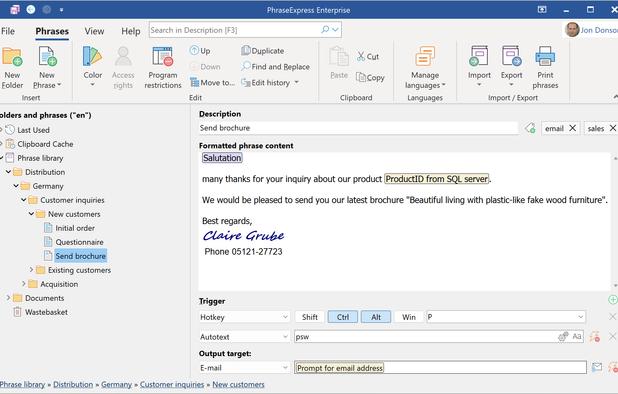This screenshot has width=618, height=394.
Task: Click the Salutation macro placeholder
Action: tap(222, 158)
